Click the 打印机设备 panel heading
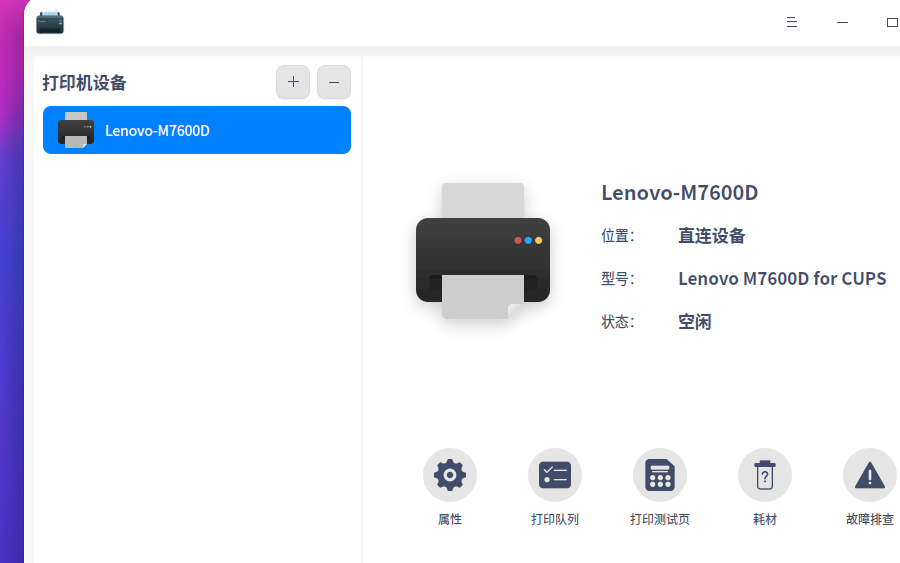The width and height of the screenshot is (900, 563). click(x=84, y=83)
